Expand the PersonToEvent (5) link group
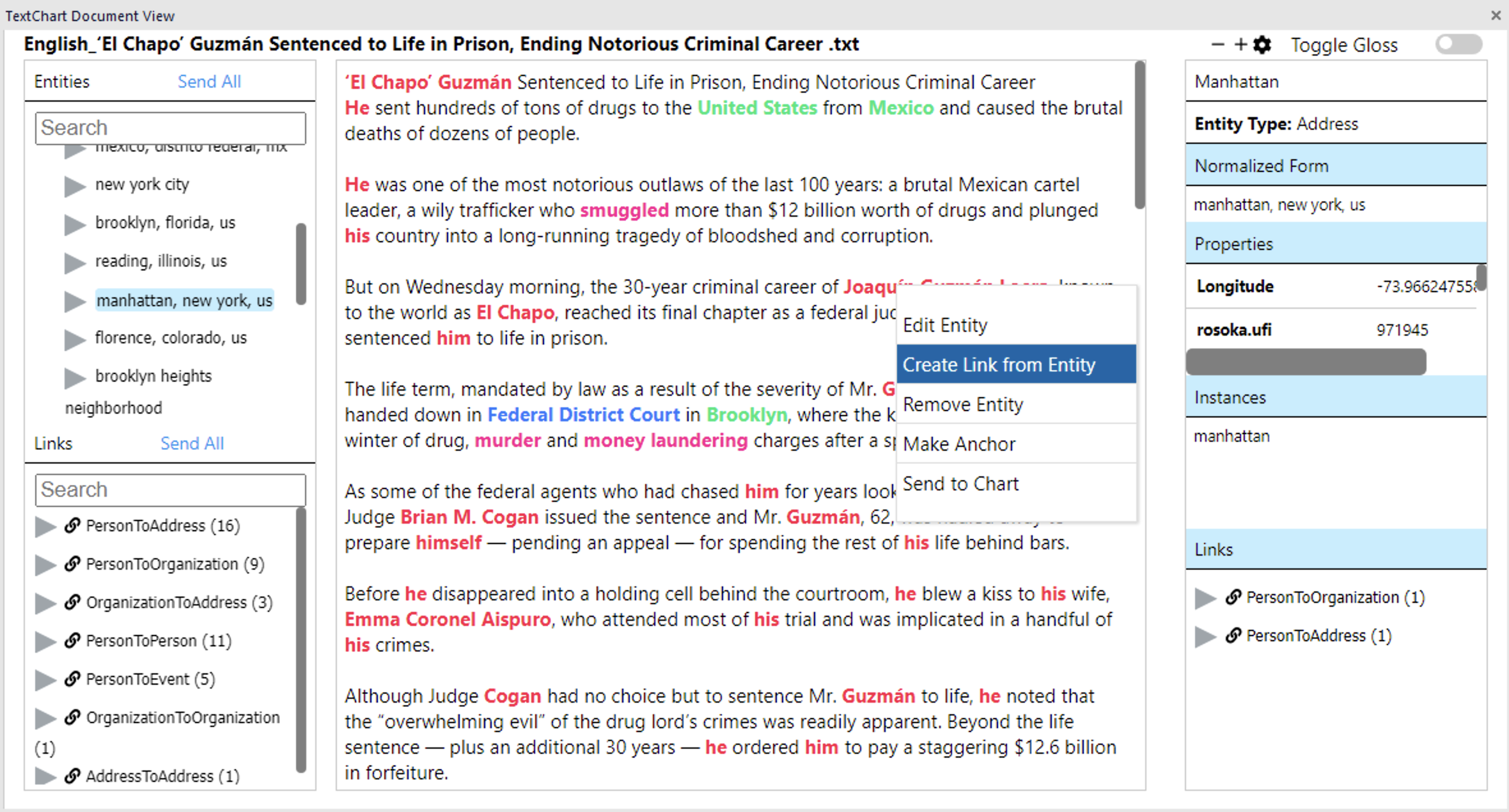This screenshot has width=1509, height=812. pos(45,680)
